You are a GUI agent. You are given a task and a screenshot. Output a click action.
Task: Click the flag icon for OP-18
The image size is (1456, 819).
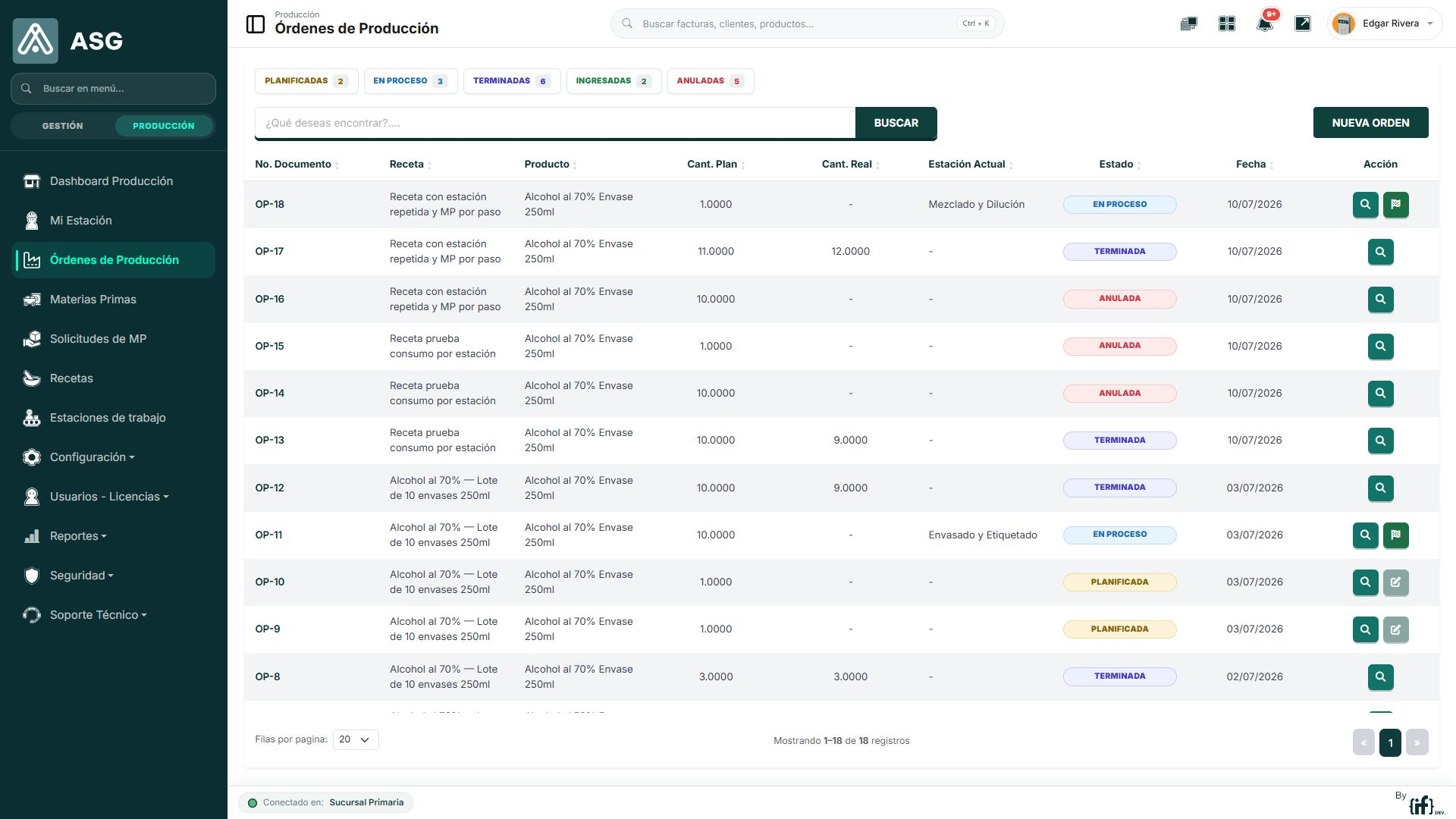pos(1395,205)
